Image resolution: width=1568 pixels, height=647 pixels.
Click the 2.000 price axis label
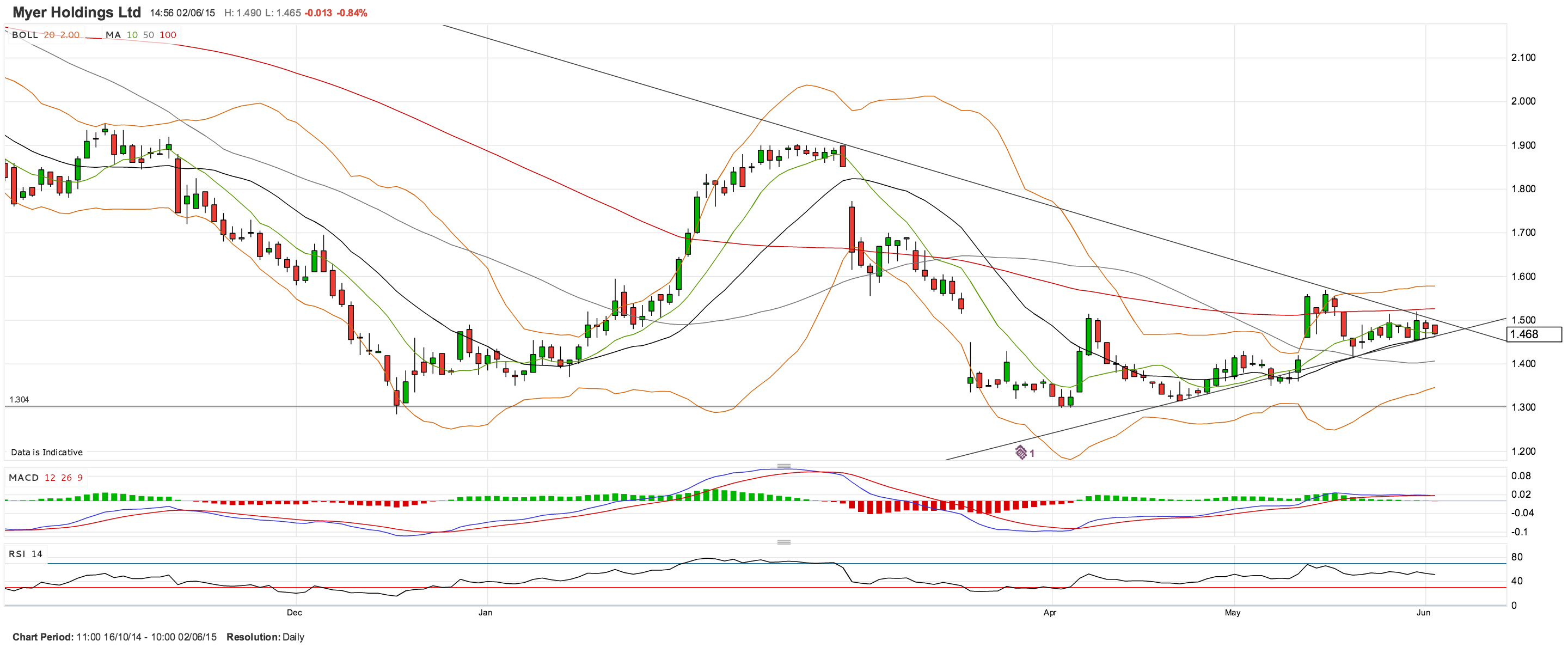[x=1523, y=101]
